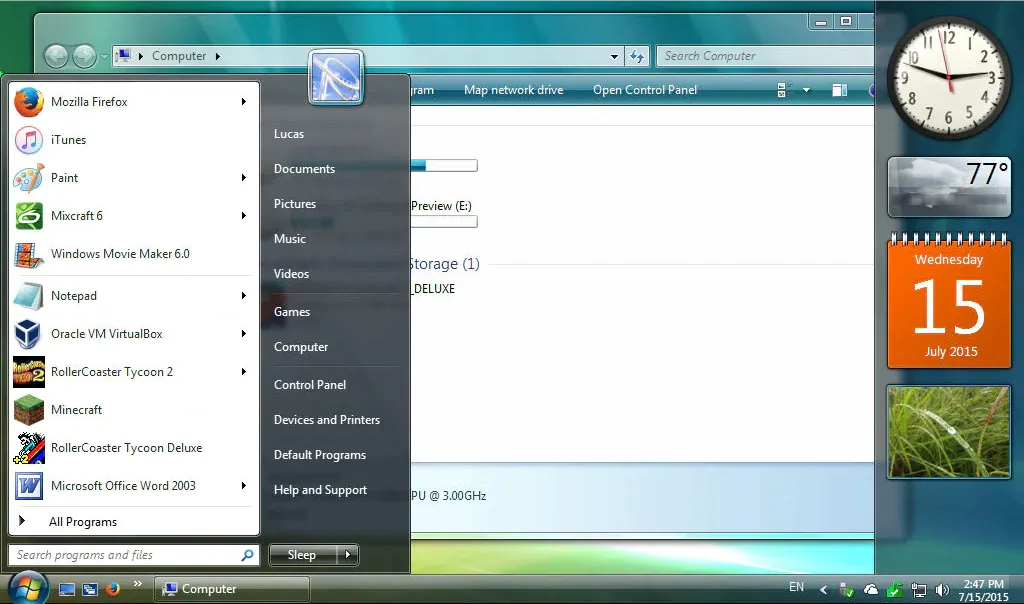
Task: Click the volume speaker icon in the tray
Action: click(x=942, y=590)
